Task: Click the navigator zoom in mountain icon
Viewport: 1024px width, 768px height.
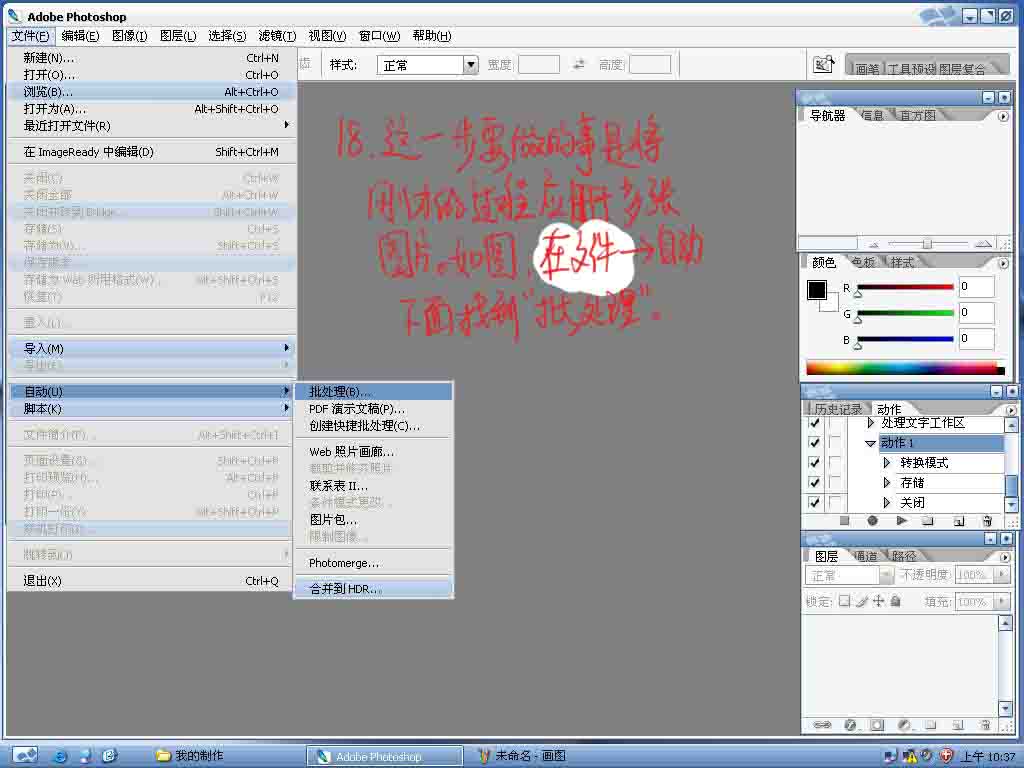Action: coord(982,243)
